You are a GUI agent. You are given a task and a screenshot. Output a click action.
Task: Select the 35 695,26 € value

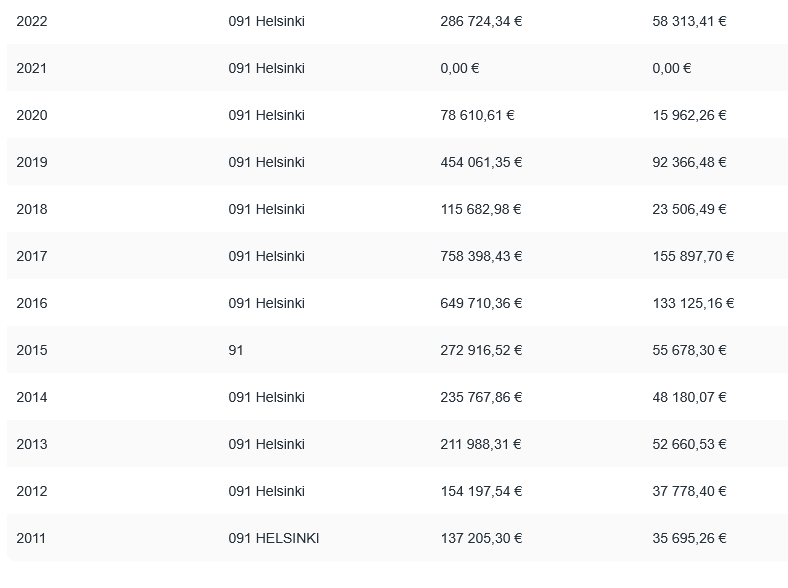pos(689,538)
